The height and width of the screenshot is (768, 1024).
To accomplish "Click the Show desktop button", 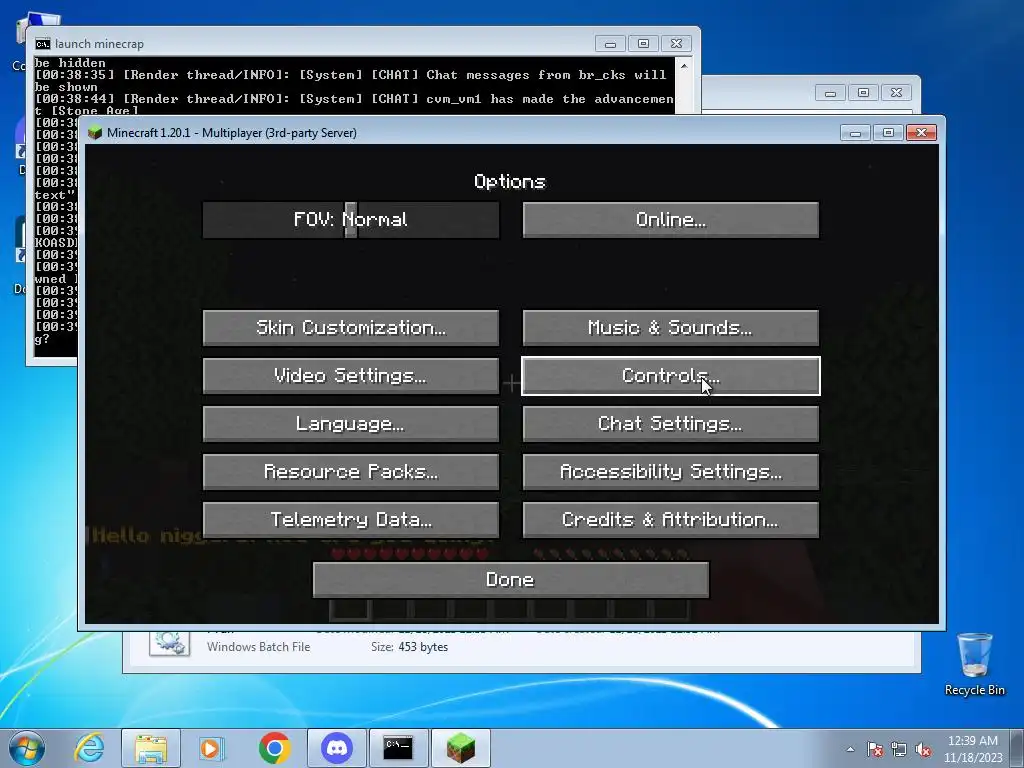I will [x=1017, y=748].
